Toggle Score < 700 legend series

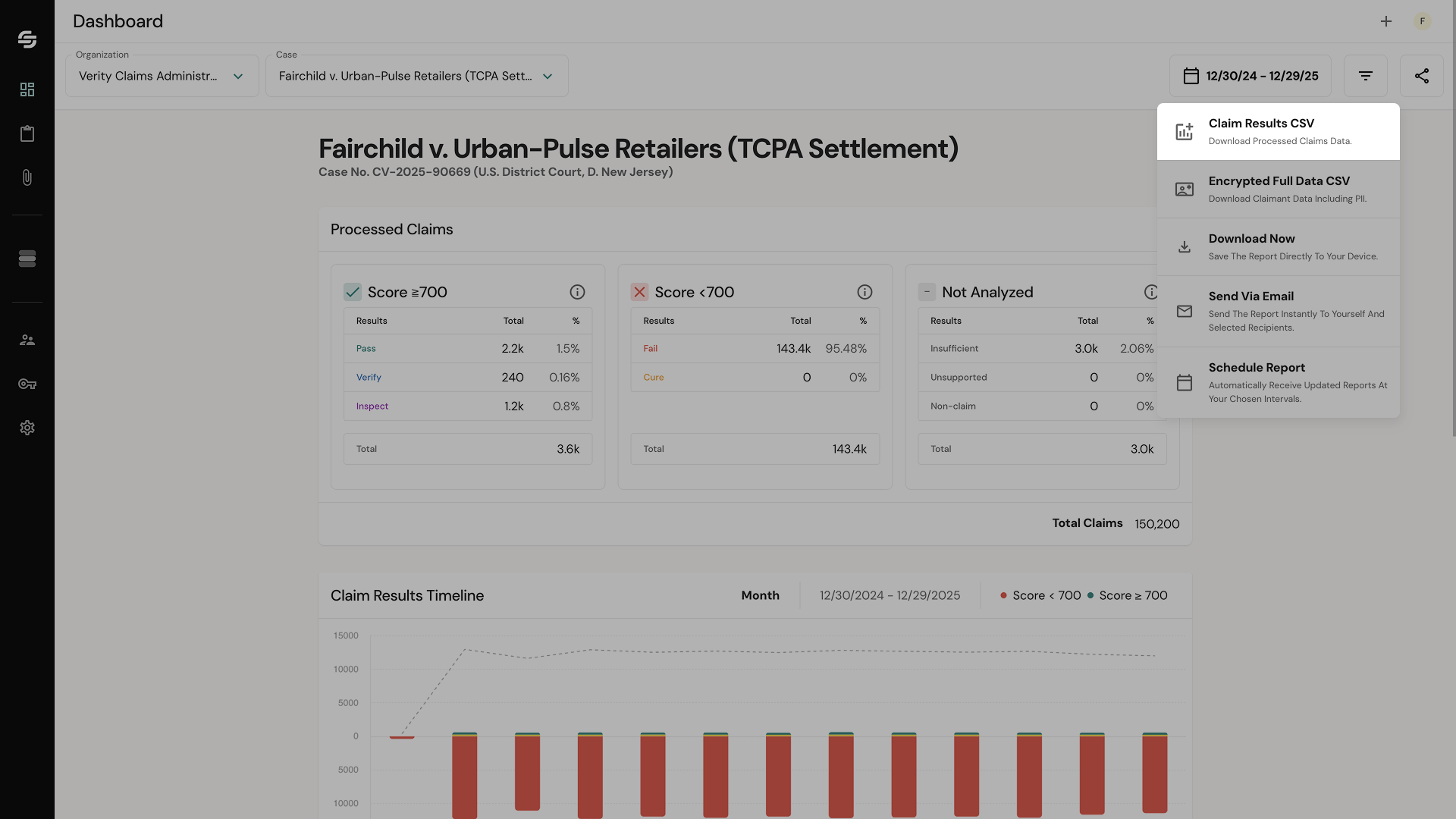(1040, 595)
